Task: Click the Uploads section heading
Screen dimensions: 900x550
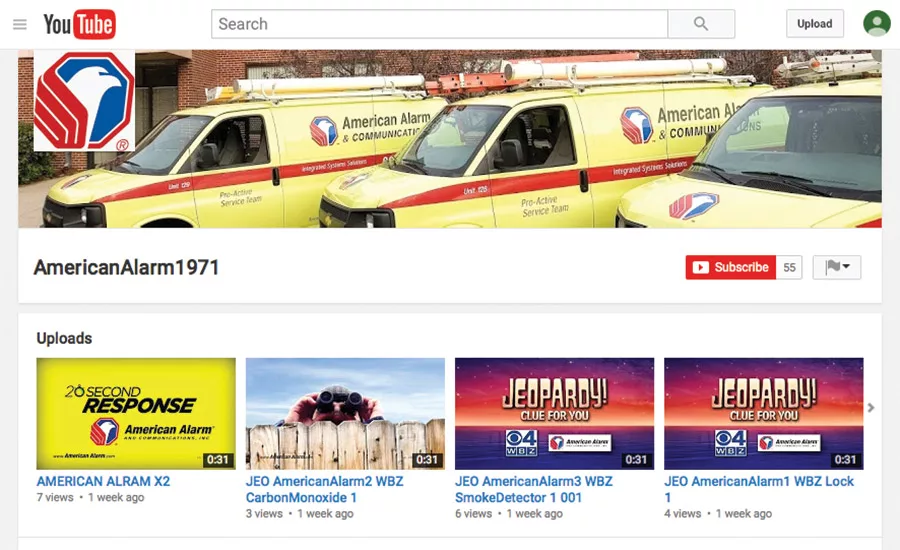Action: tap(64, 338)
